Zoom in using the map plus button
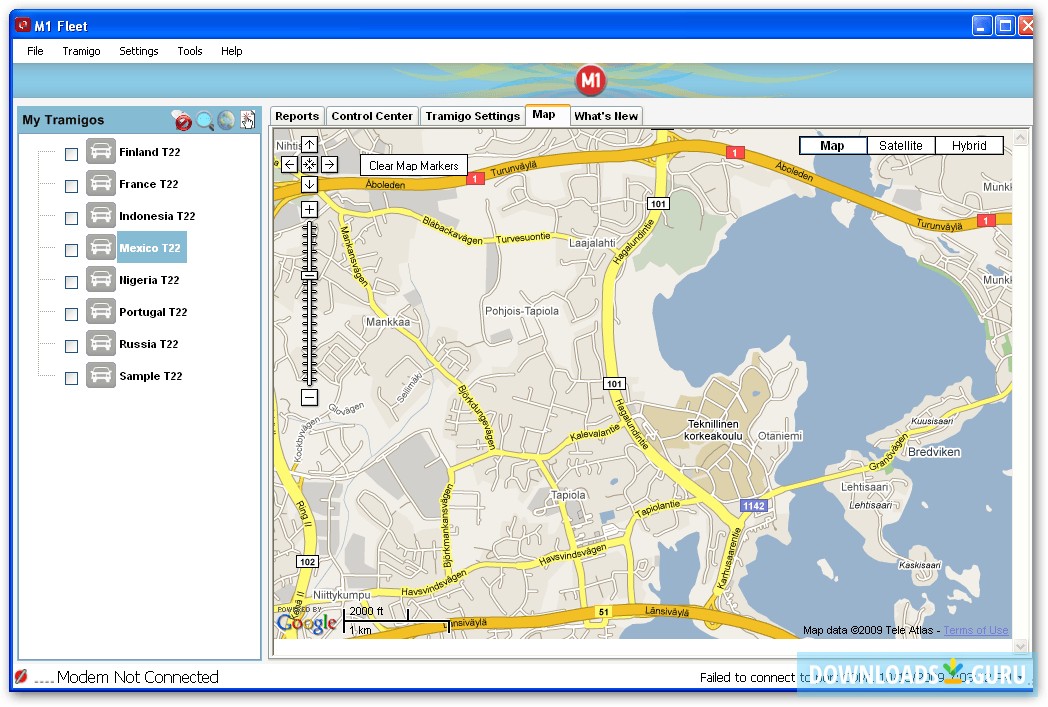1048x707 pixels. tap(309, 210)
